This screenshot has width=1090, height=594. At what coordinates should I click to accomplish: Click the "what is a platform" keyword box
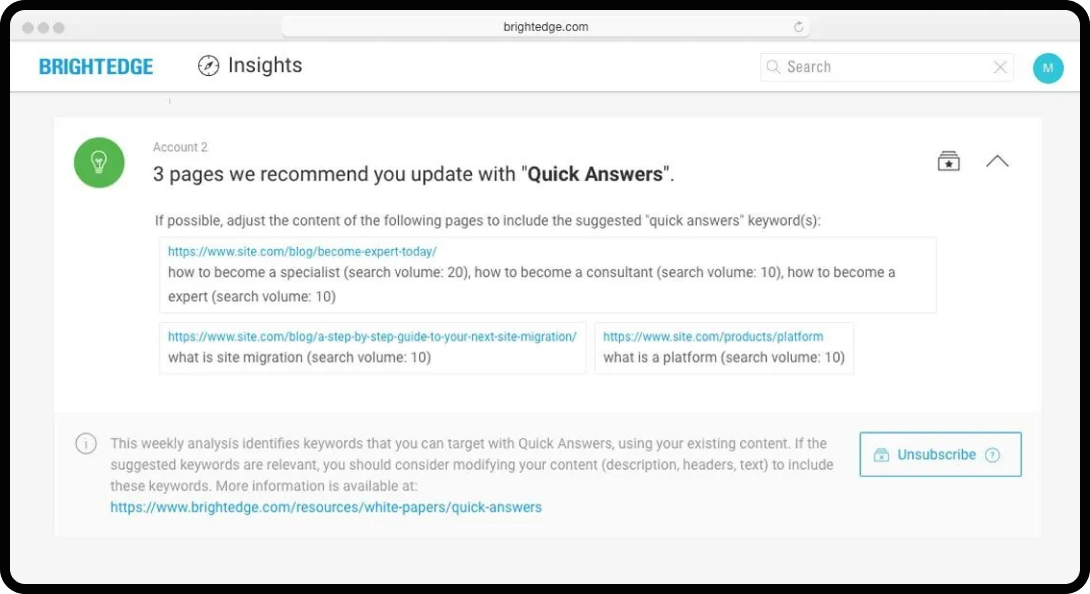(x=724, y=357)
